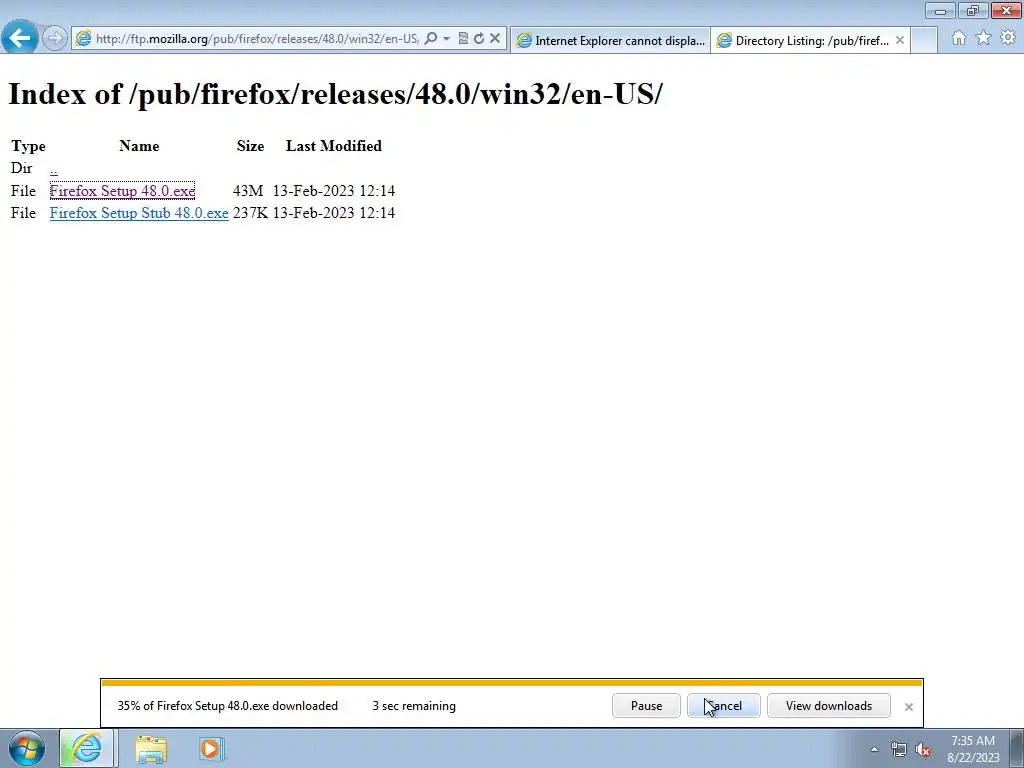This screenshot has width=1024, height=768.
Task: Open the Home page icon
Action: coord(959,38)
